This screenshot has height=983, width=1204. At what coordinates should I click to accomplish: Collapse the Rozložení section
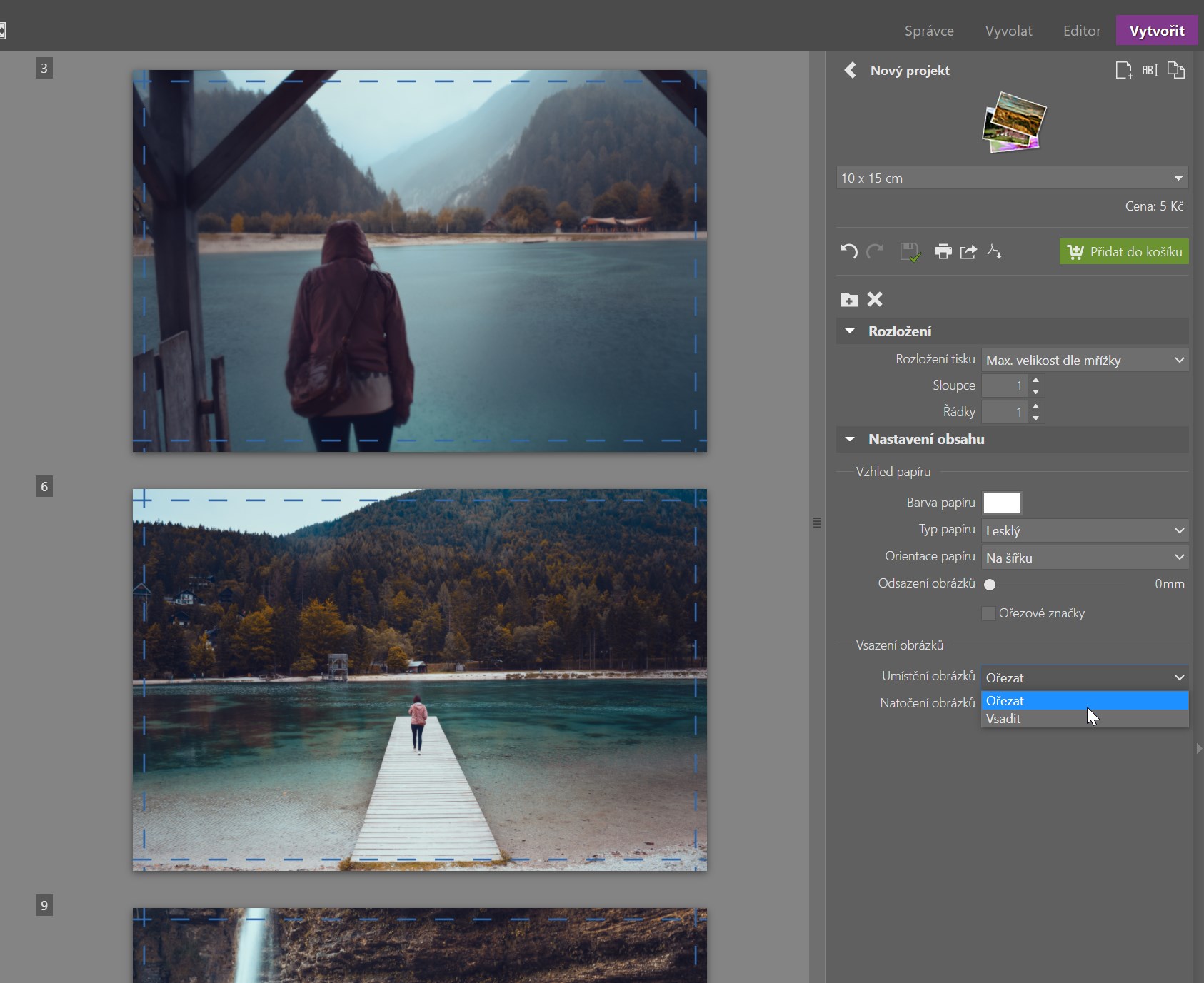tap(850, 331)
